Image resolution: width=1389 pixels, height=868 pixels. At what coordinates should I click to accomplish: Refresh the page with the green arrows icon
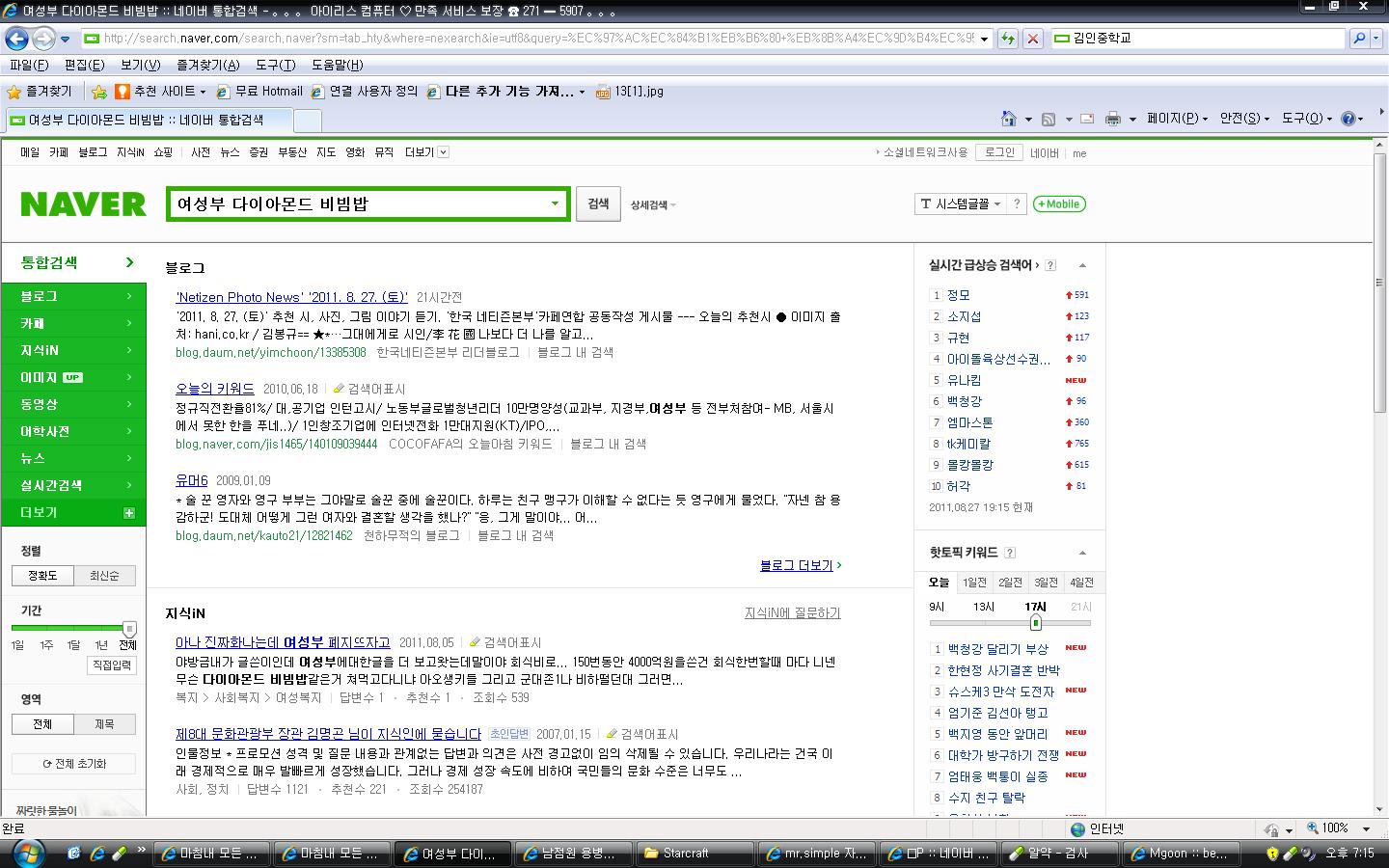(x=1007, y=39)
